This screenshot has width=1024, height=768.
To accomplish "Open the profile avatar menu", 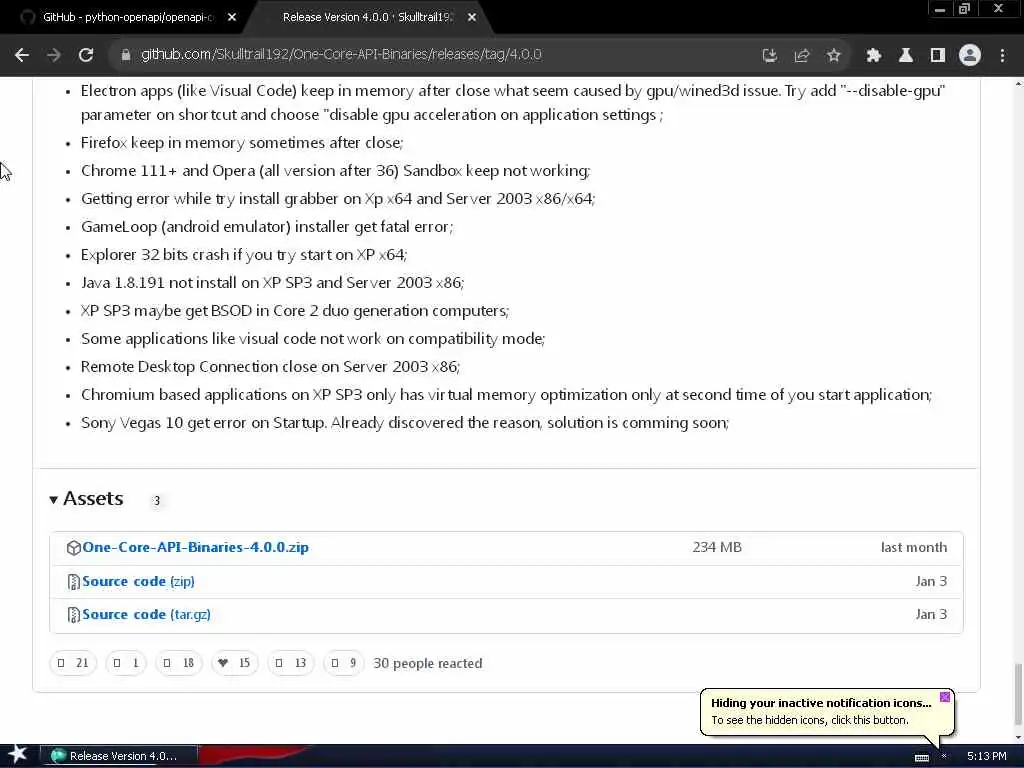I will click(970, 55).
